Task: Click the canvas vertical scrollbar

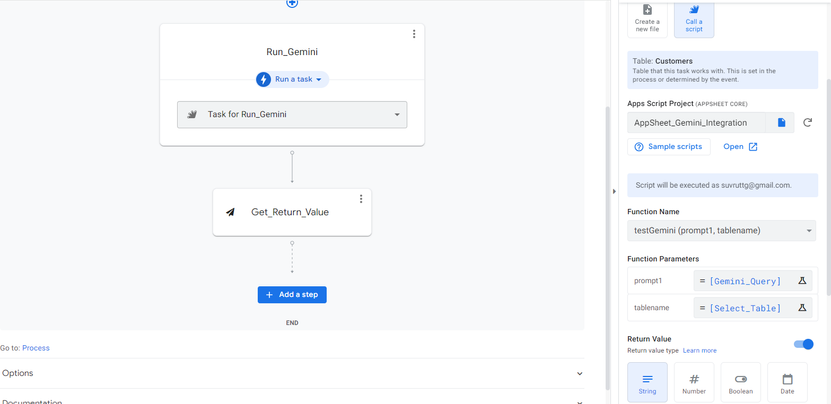Action: tap(608, 248)
